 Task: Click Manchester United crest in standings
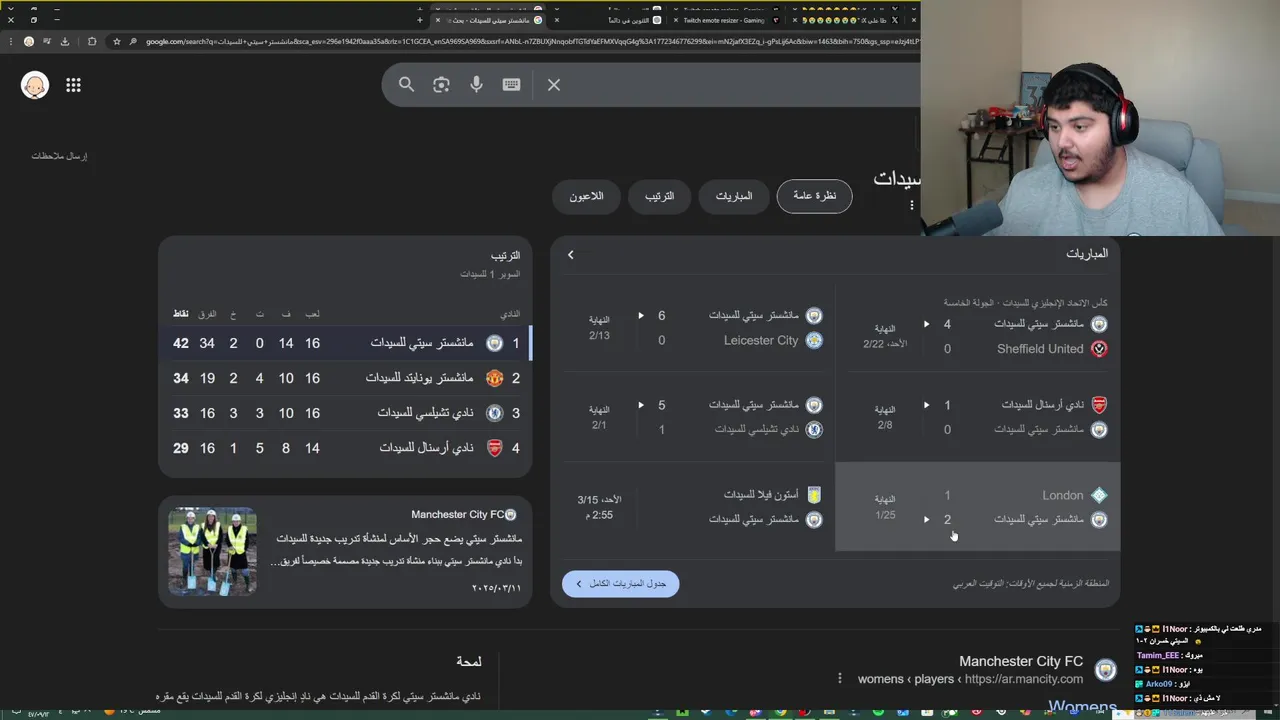(x=494, y=378)
